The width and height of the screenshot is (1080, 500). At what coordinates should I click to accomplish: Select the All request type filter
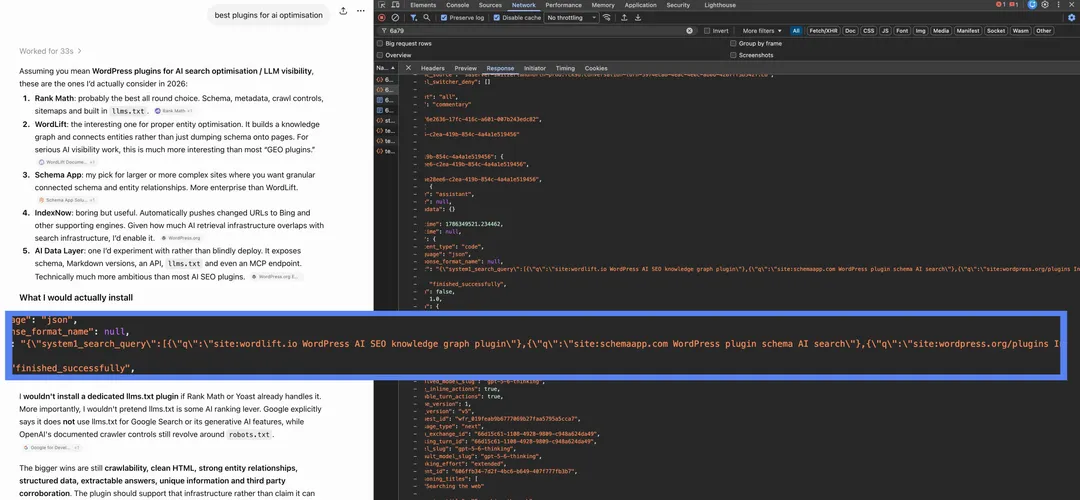[x=796, y=31]
